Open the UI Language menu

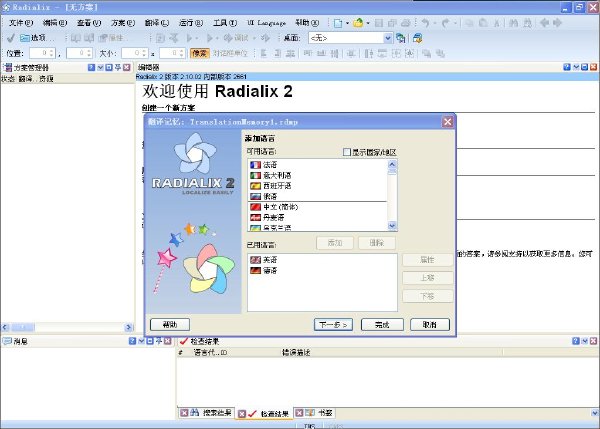pos(266,23)
